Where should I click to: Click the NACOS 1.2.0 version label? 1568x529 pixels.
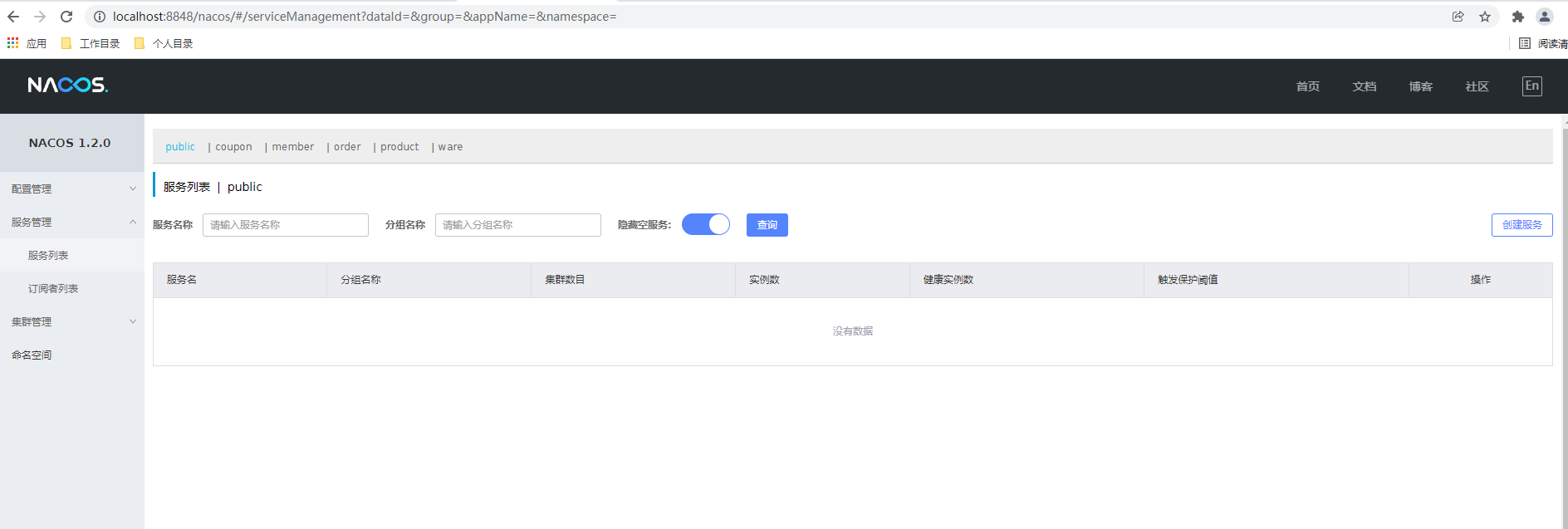pos(70,143)
